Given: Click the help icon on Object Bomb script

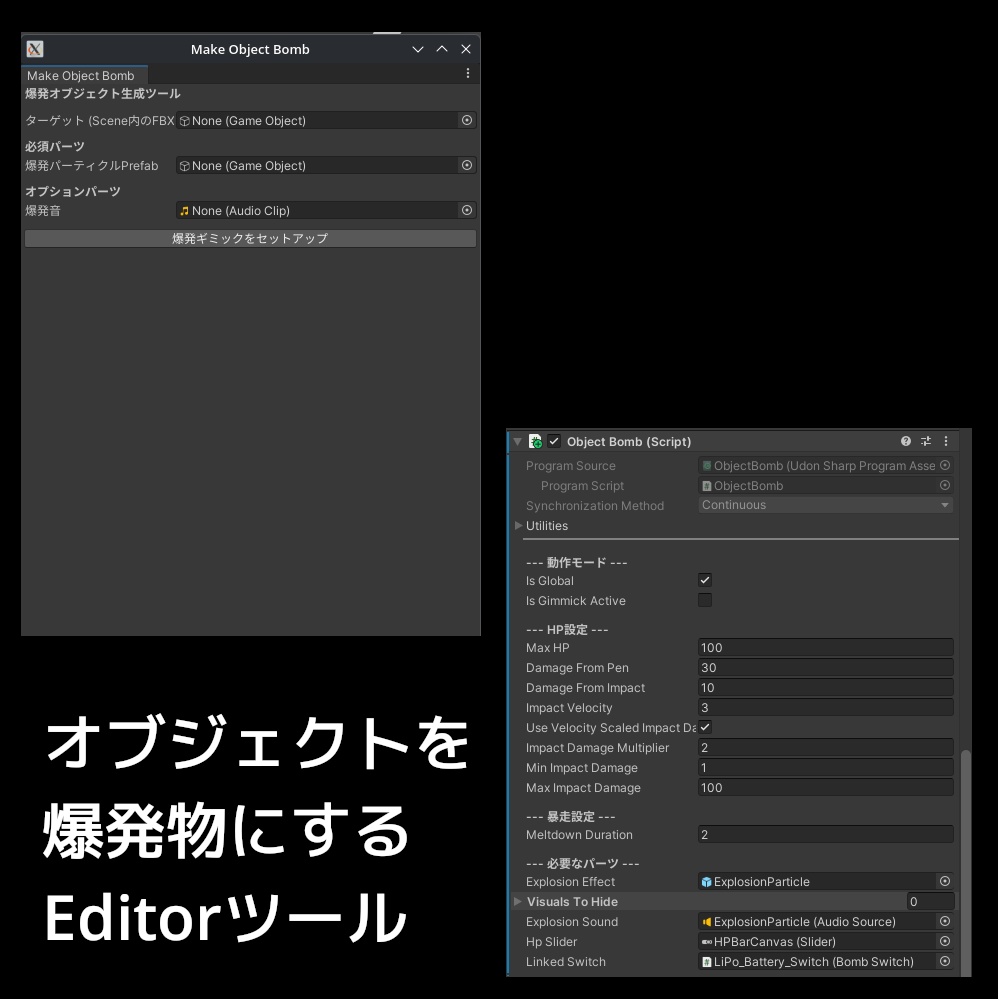Looking at the screenshot, I should (905, 441).
